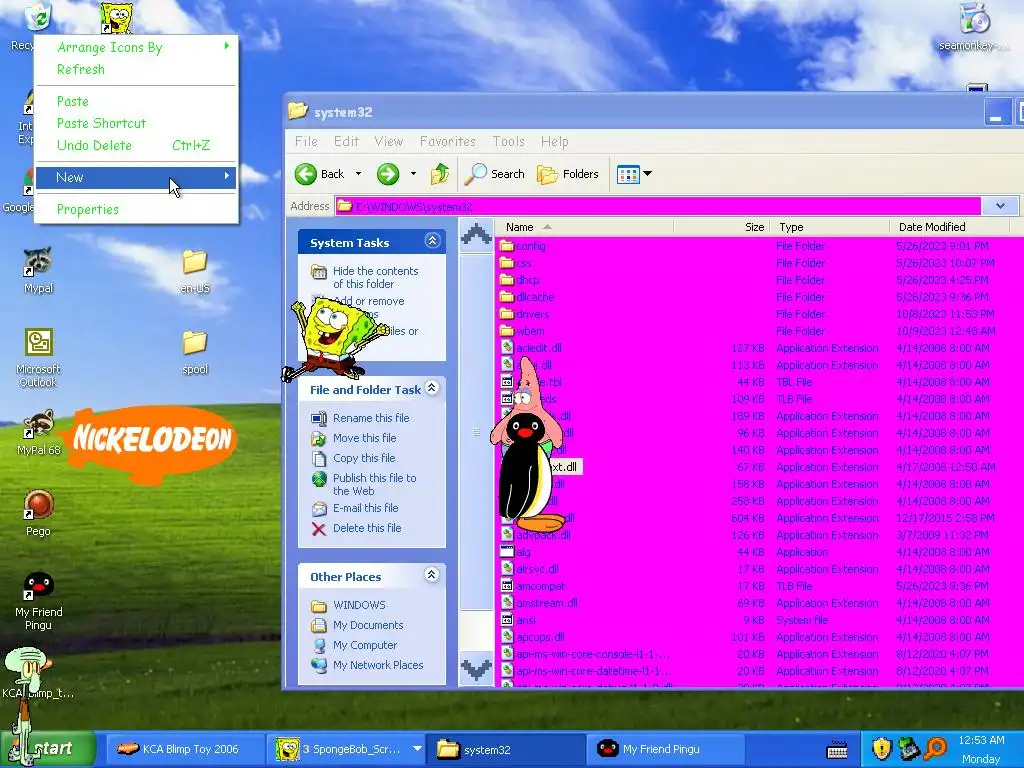Click the dllcache folder icon
1024x768 pixels.
[x=507, y=297]
